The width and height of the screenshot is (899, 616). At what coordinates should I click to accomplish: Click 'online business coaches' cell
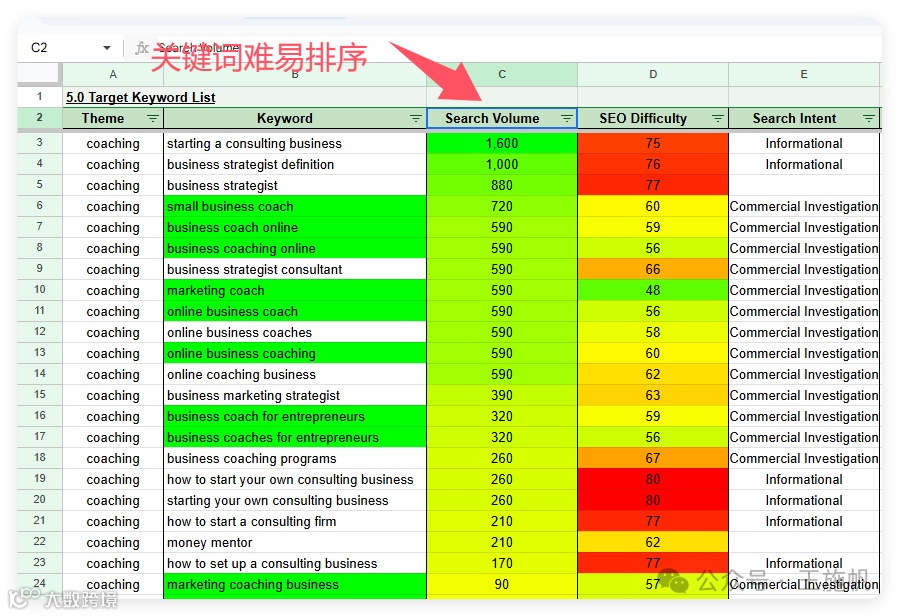pos(295,333)
